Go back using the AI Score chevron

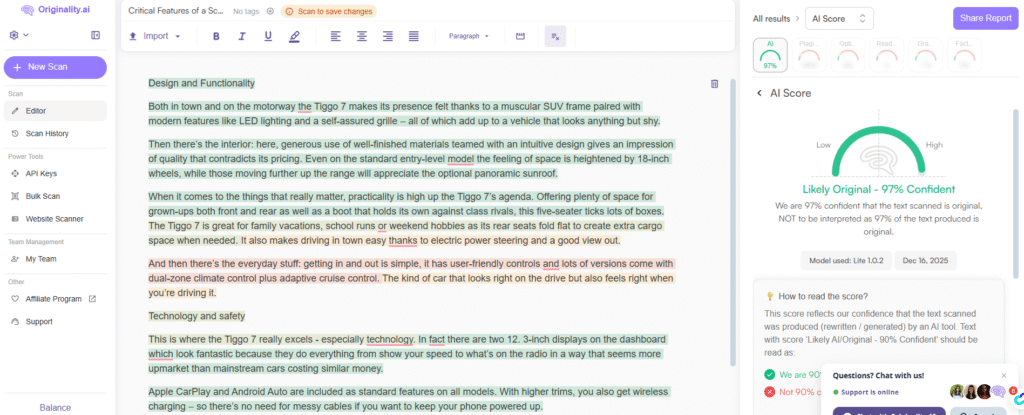[x=759, y=93]
